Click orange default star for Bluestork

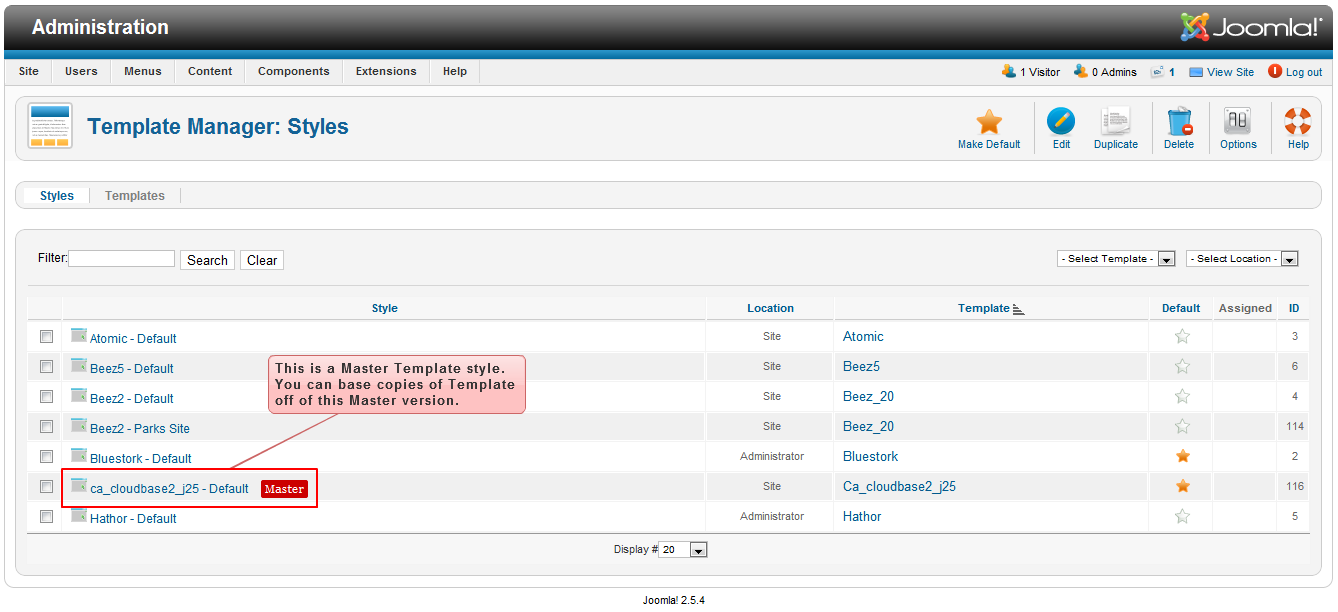pos(1183,456)
